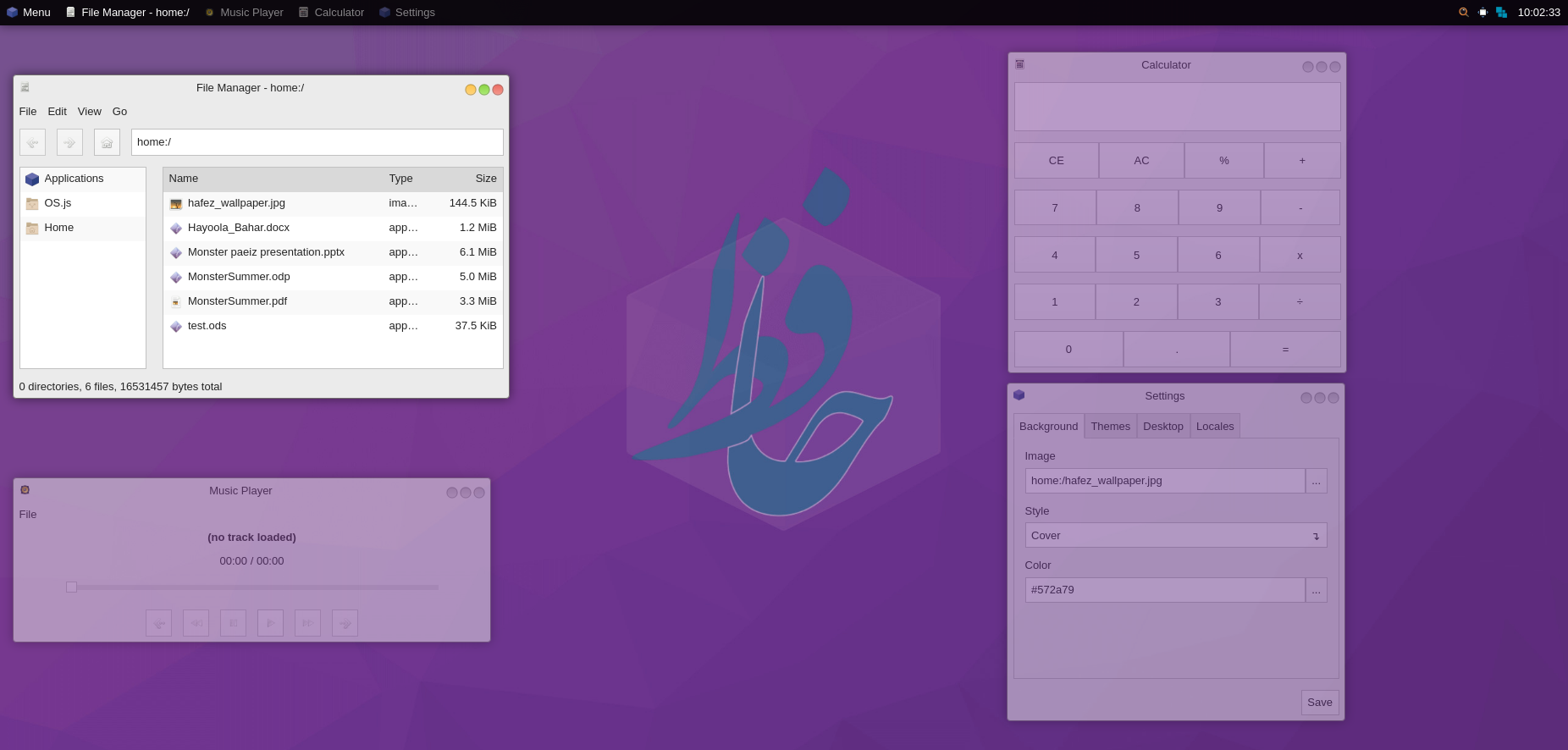Image resolution: width=1568 pixels, height=750 pixels.
Task: Click the hafez_wallpaper.jpg image file icon
Action: point(176,204)
